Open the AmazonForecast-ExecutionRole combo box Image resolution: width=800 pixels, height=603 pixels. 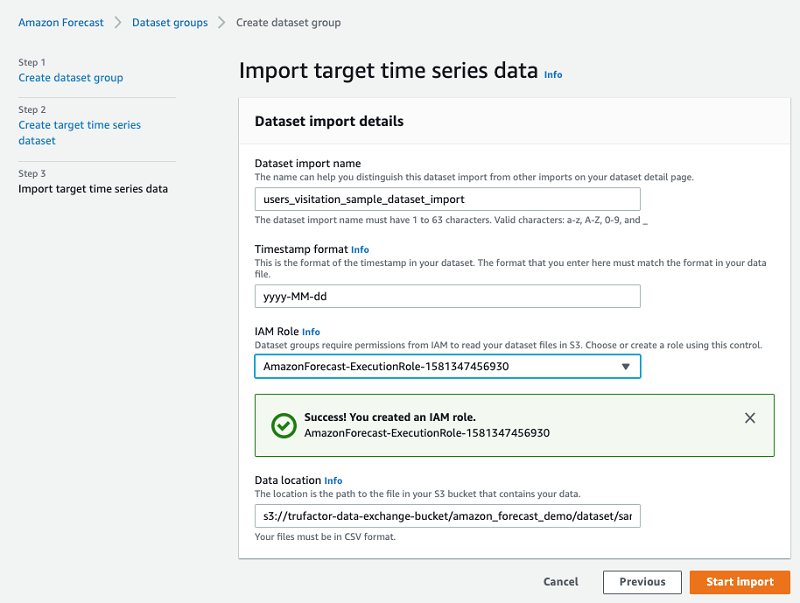click(440, 367)
